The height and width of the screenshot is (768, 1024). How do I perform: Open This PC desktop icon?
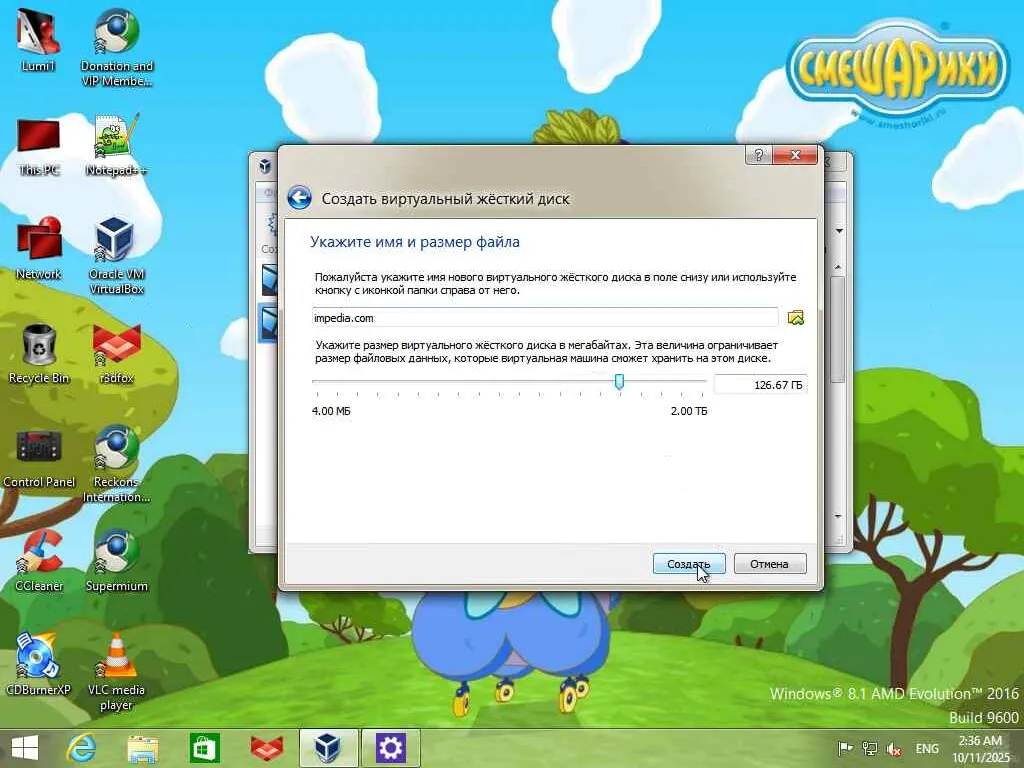tap(39, 146)
